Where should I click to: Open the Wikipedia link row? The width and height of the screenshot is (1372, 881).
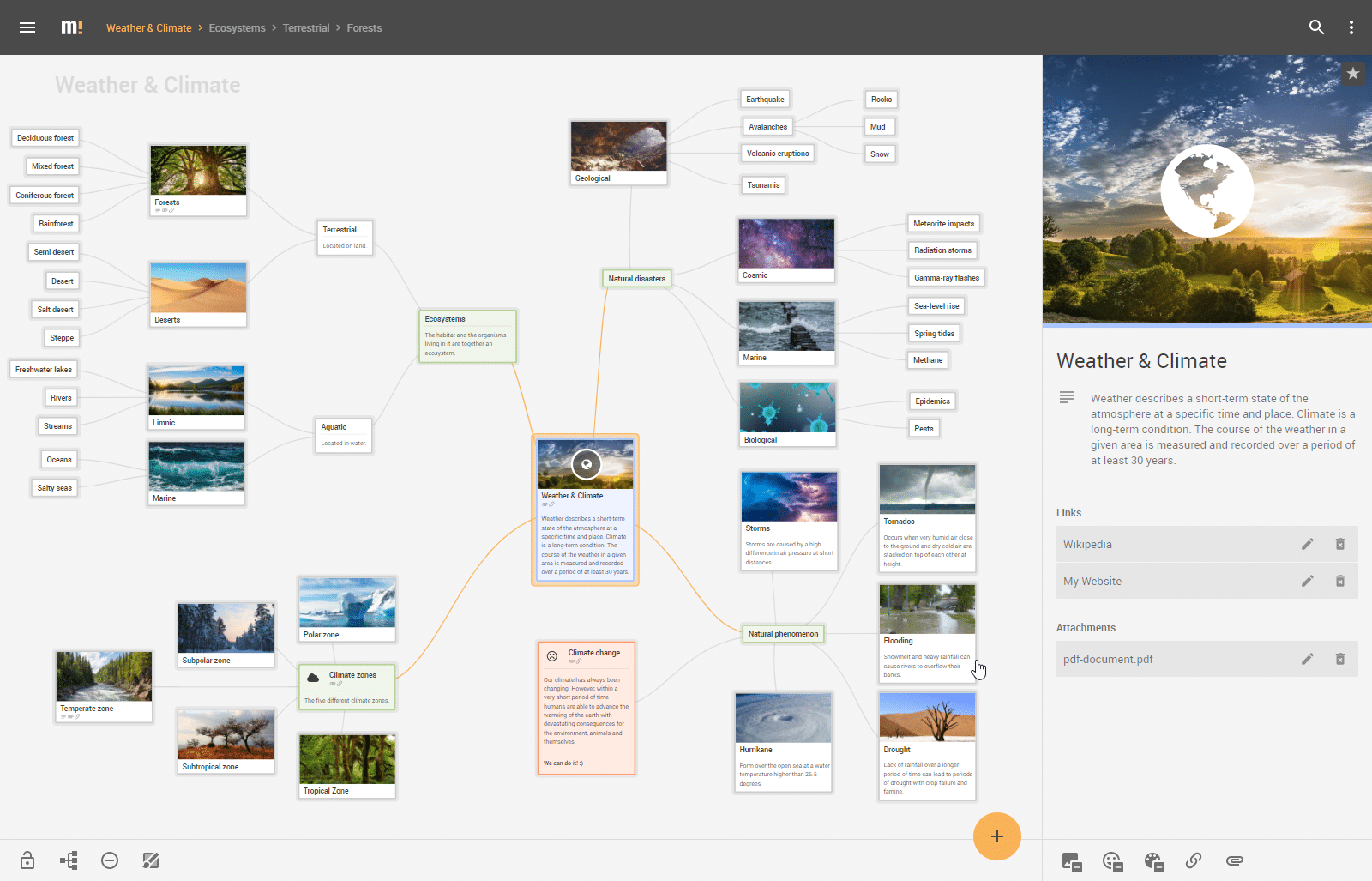1207,544
